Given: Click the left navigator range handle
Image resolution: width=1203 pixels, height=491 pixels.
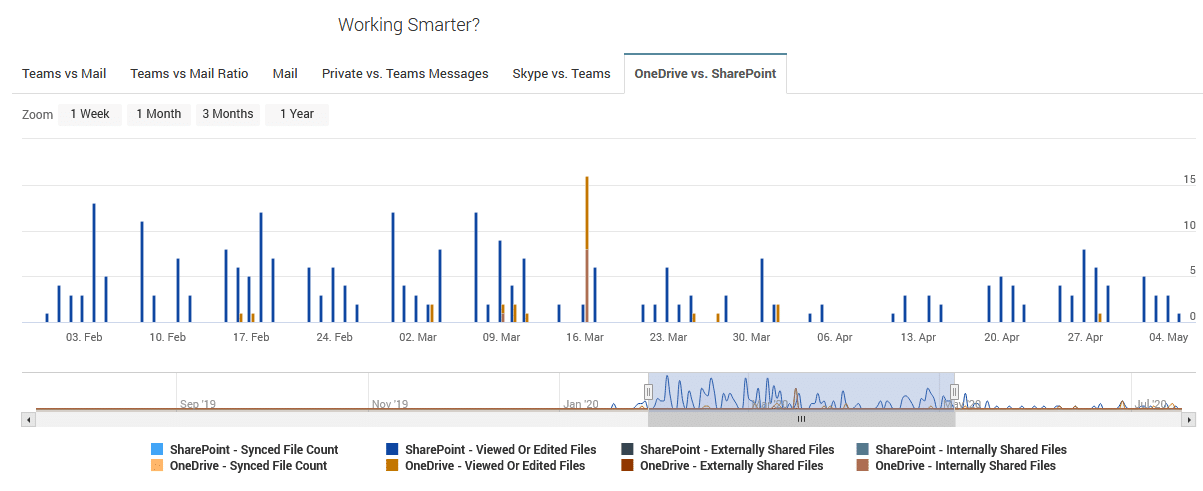Looking at the screenshot, I should pos(648,392).
